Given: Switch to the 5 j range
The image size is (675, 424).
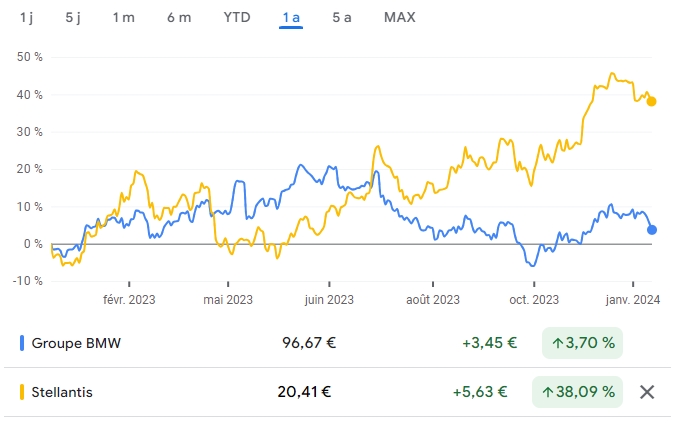Looking at the screenshot, I should coord(75,18).
